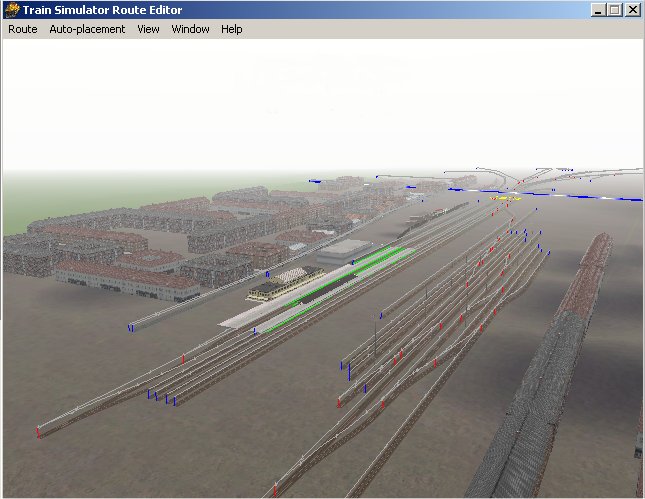645x499 pixels.
Task: Maximize the Route Editor window
Action: coord(613,10)
